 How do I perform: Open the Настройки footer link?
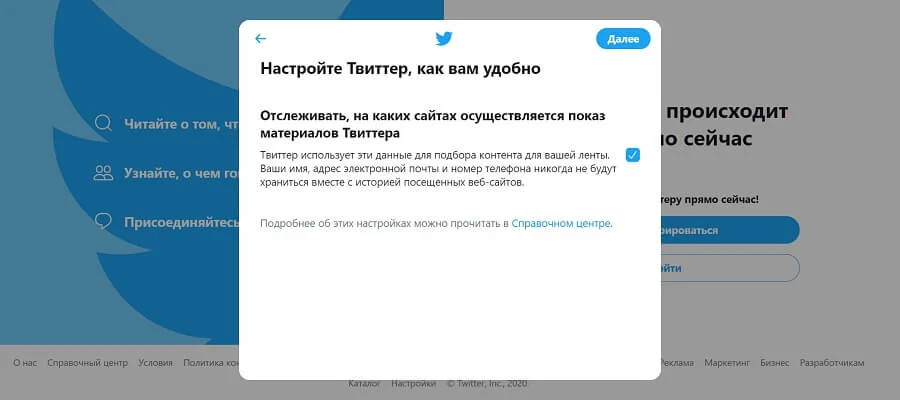[413, 383]
